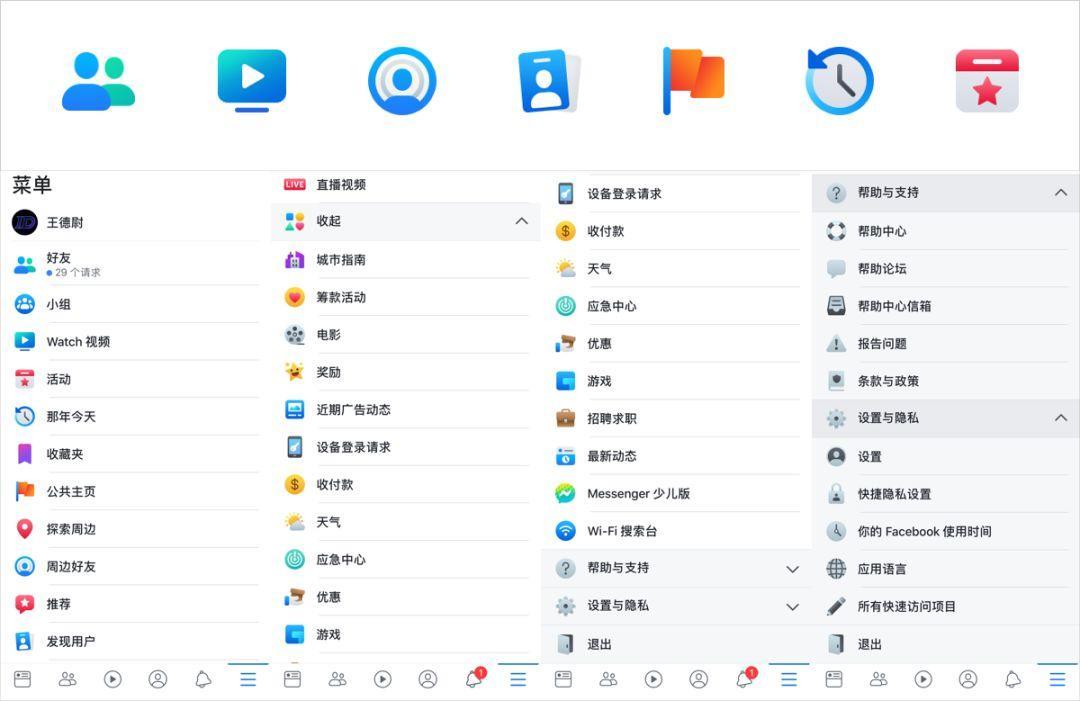Expand the collapsed 帮助与支持 section

coord(792,569)
